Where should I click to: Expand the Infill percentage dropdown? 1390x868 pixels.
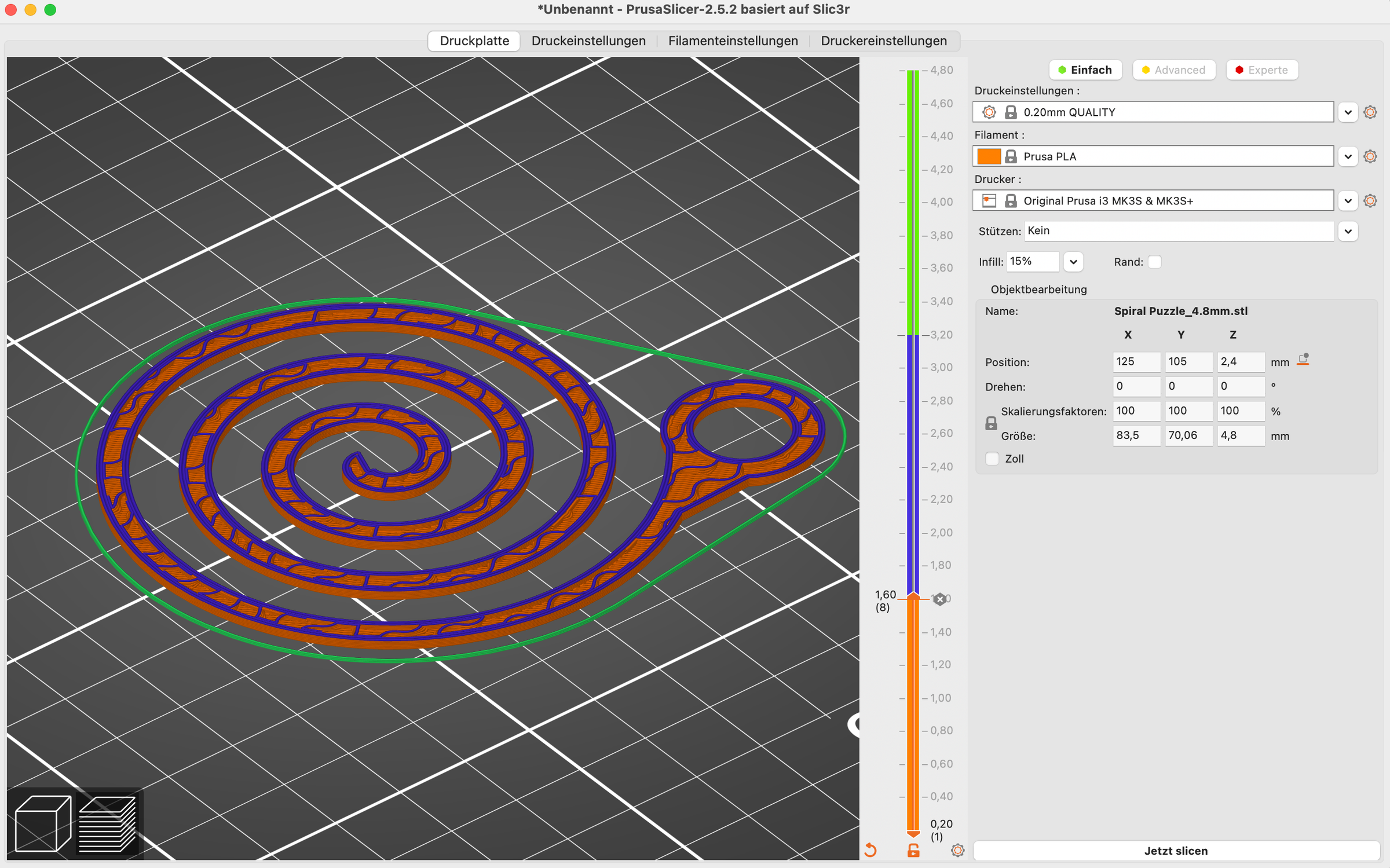coord(1073,261)
